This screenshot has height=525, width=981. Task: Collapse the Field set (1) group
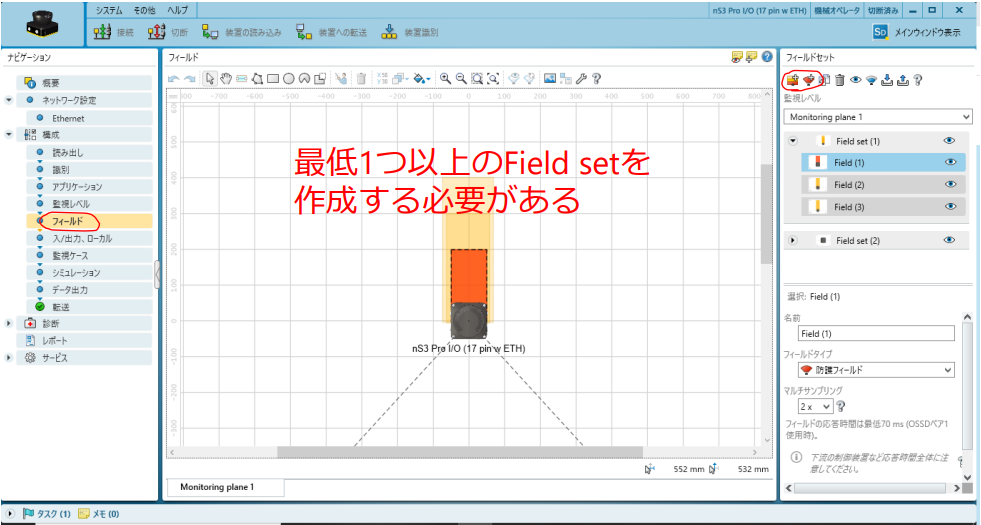[793, 141]
